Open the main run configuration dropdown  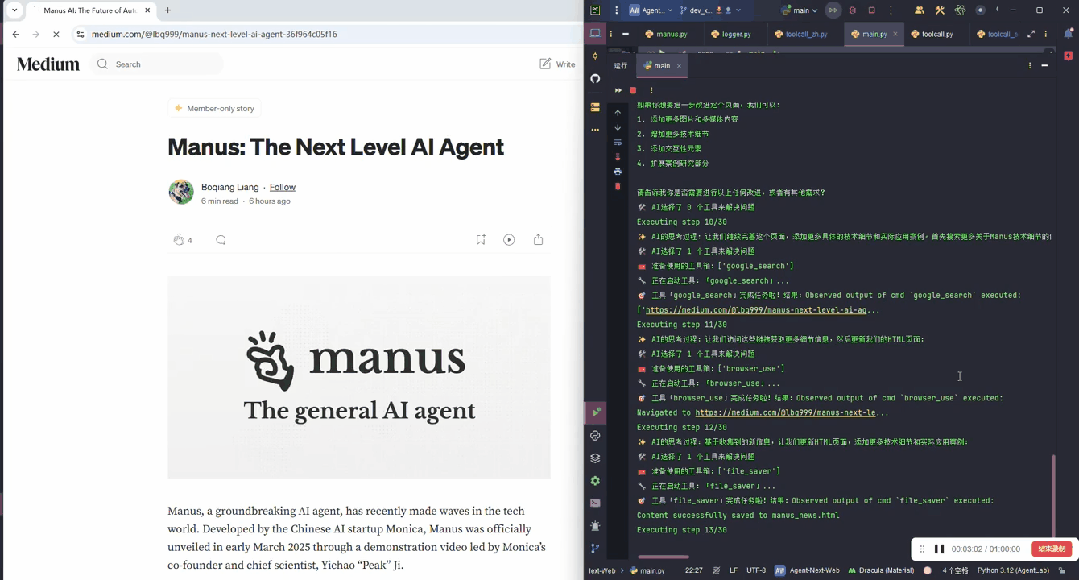tap(800, 10)
